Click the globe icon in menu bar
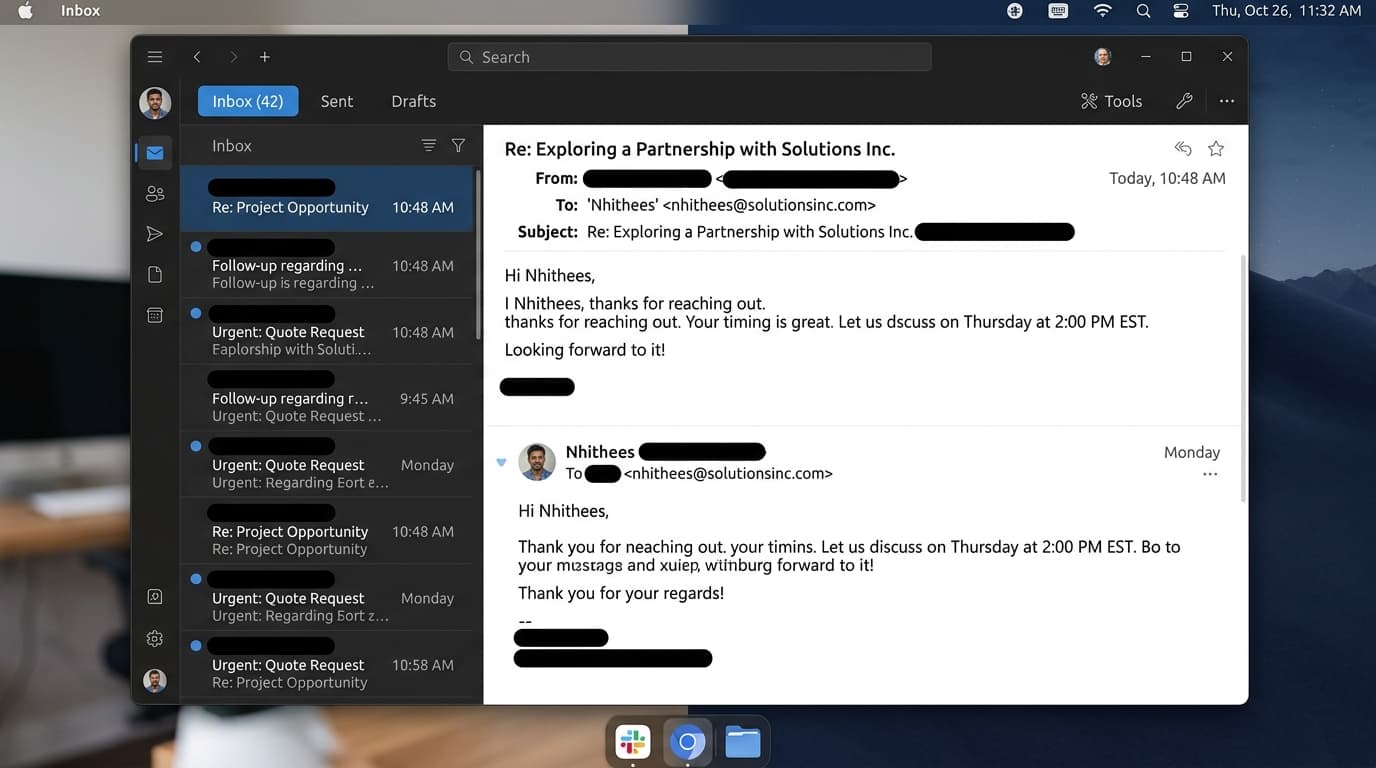This screenshot has height=768, width=1376. click(1015, 11)
